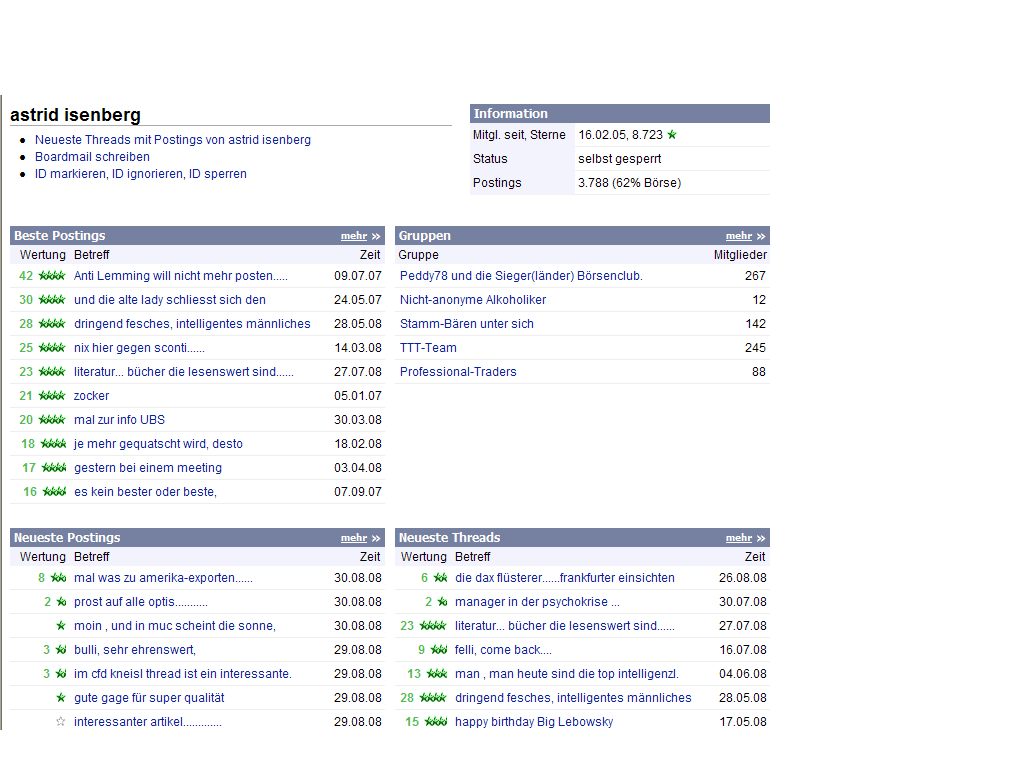This screenshot has height=768, width=1024.
Task: Click star rating icons beside Anti Lemming posting
Action: click(52, 276)
